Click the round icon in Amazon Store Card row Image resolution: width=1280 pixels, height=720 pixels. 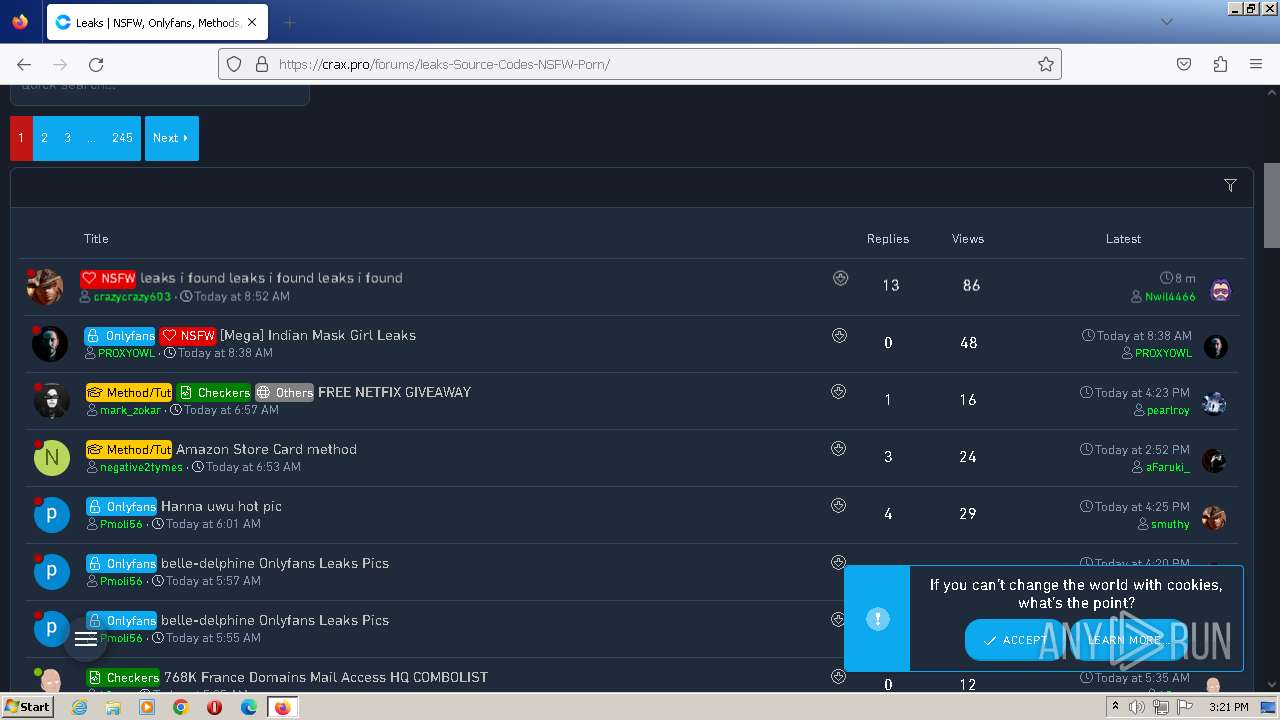839,449
